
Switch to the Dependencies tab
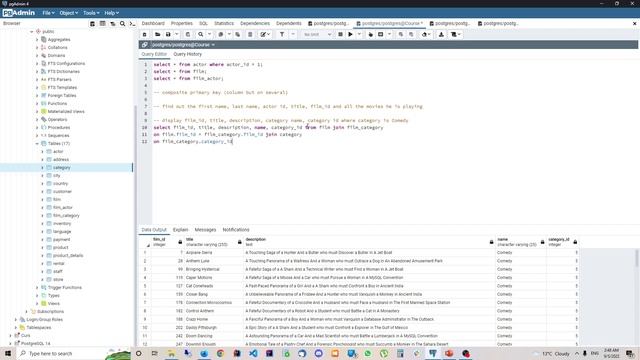[255, 24]
